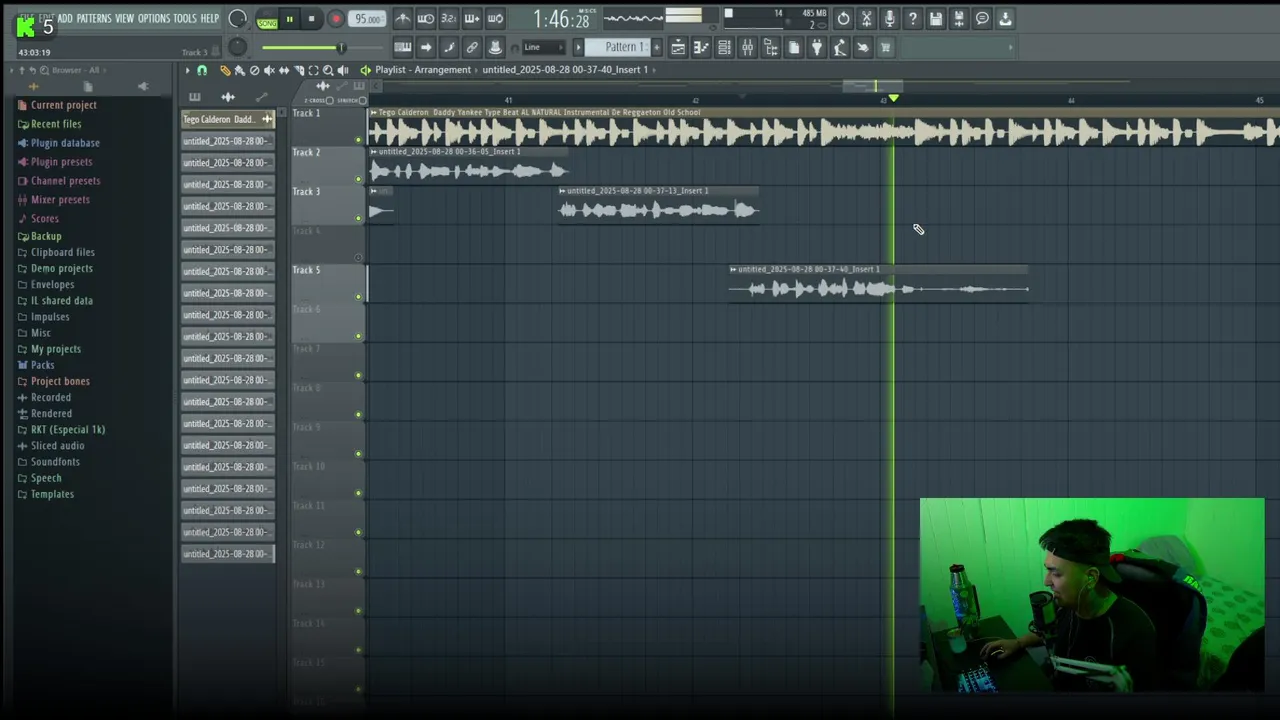Image resolution: width=1280 pixels, height=720 pixels.
Task: Pause playback with the pause button
Action: point(290,18)
